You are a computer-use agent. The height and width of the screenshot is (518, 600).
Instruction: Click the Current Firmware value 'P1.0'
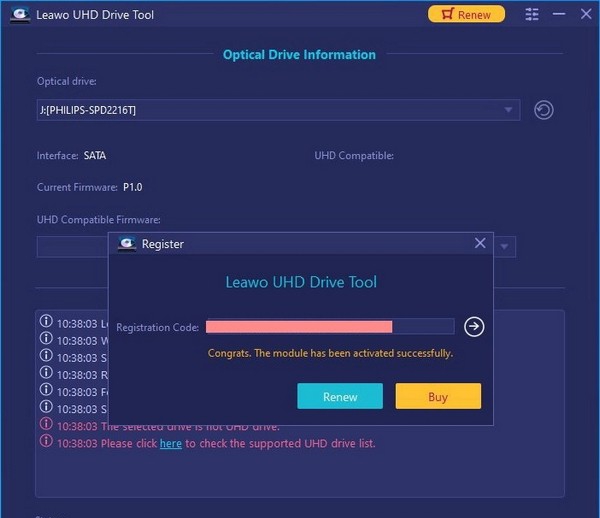(132, 187)
